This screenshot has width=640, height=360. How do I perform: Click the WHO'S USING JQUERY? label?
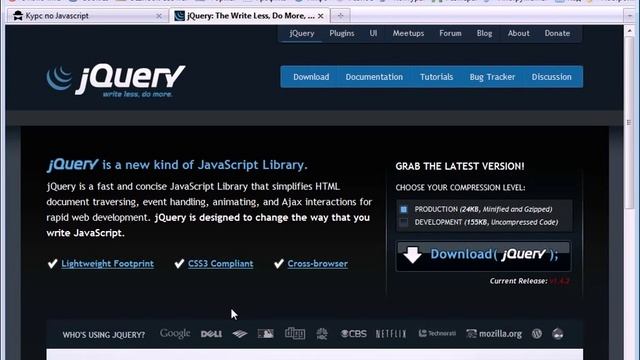(x=104, y=335)
